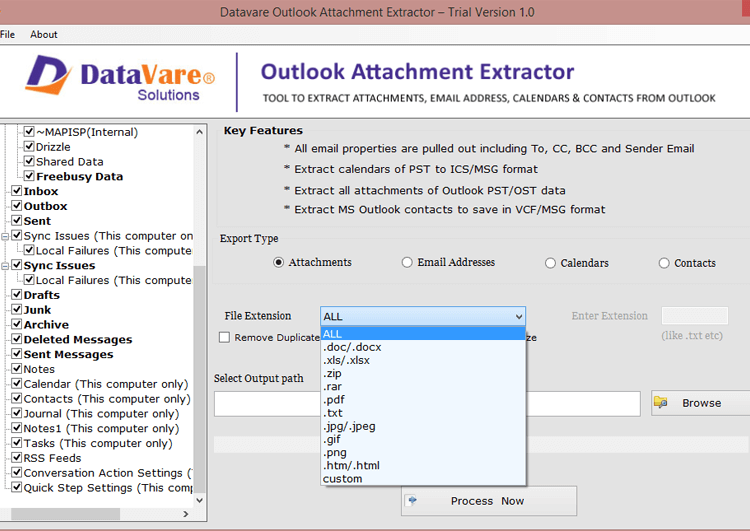Uncheck the Drafts folder checkbox

pyautogui.click(x=17, y=295)
